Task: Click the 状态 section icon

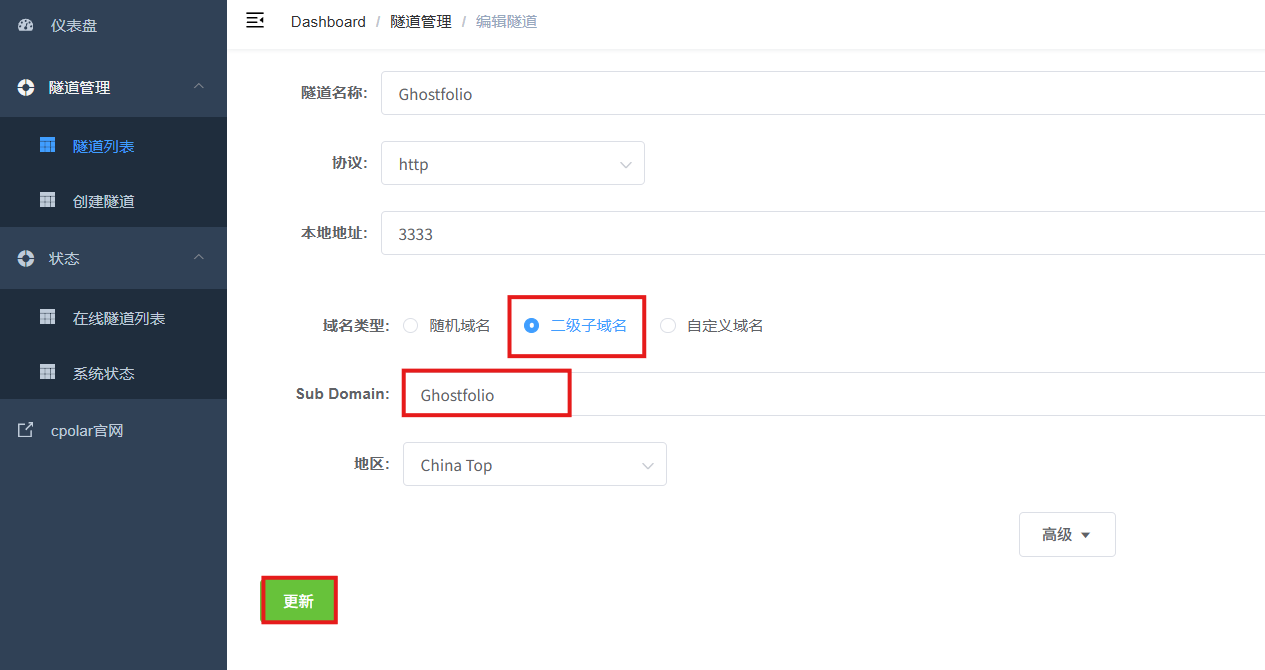Action: (26, 258)
